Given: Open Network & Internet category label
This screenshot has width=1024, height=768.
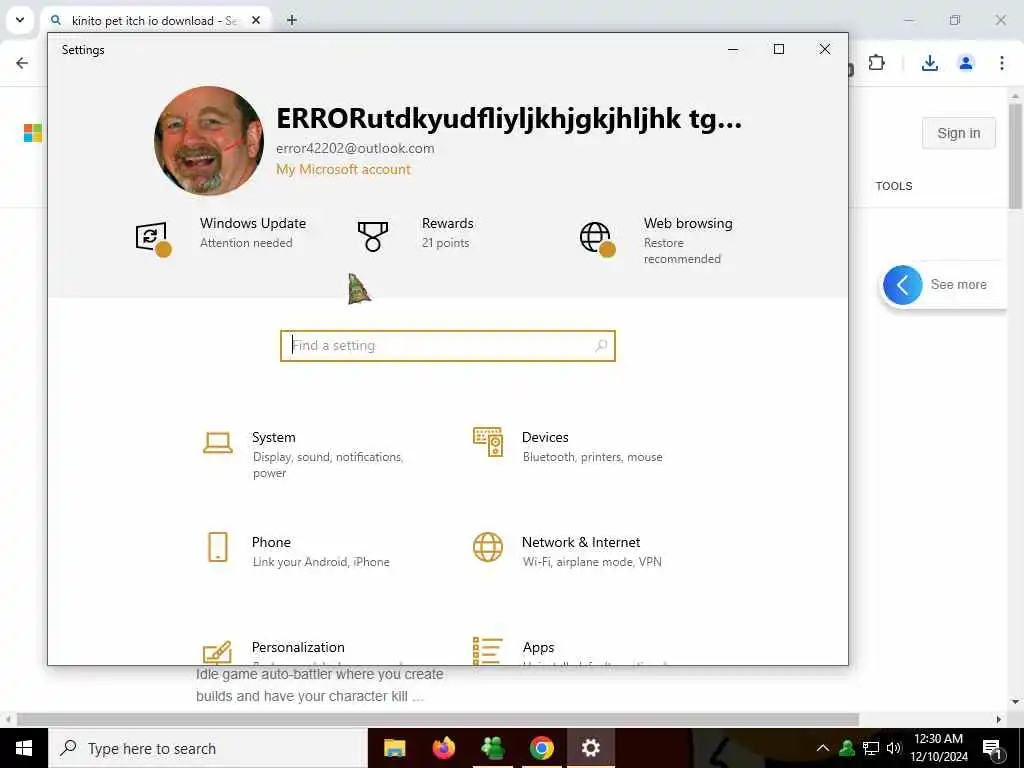Looking at the screenshot, I should click(x=581, y=543).
